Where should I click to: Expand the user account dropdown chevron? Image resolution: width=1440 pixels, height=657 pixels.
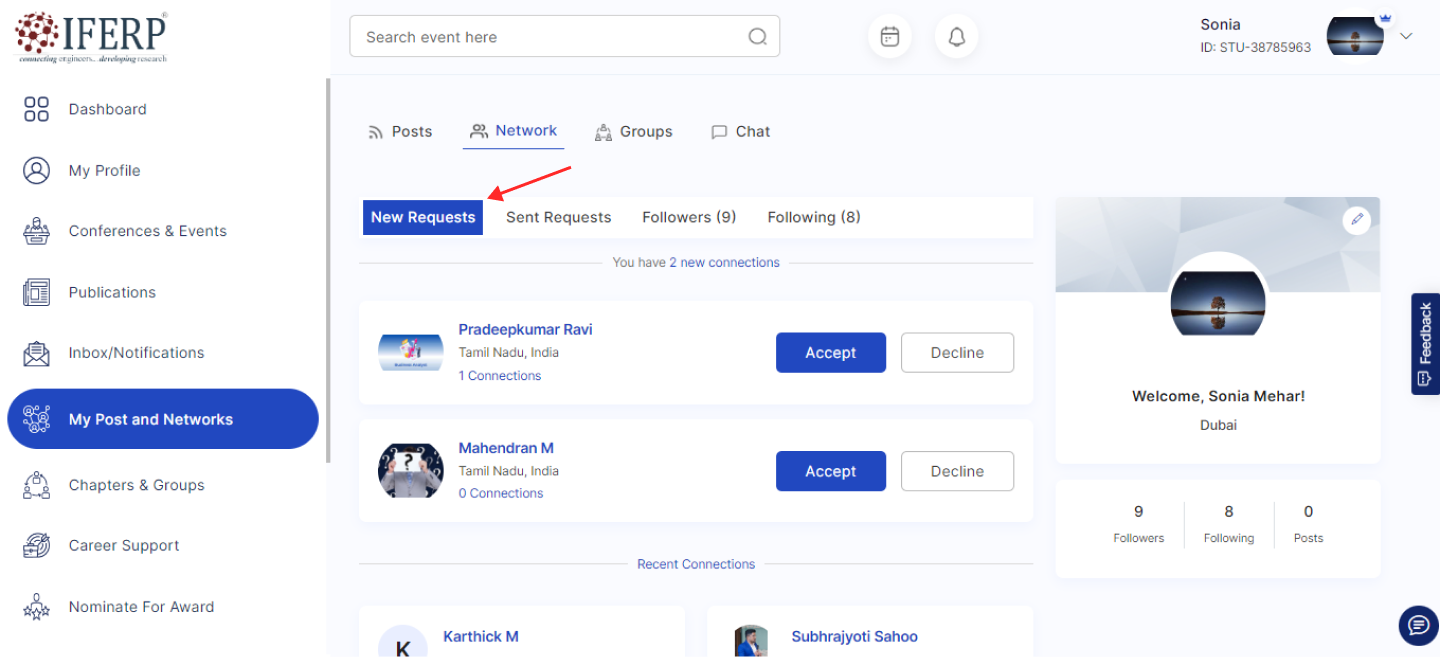point(1406,36)
